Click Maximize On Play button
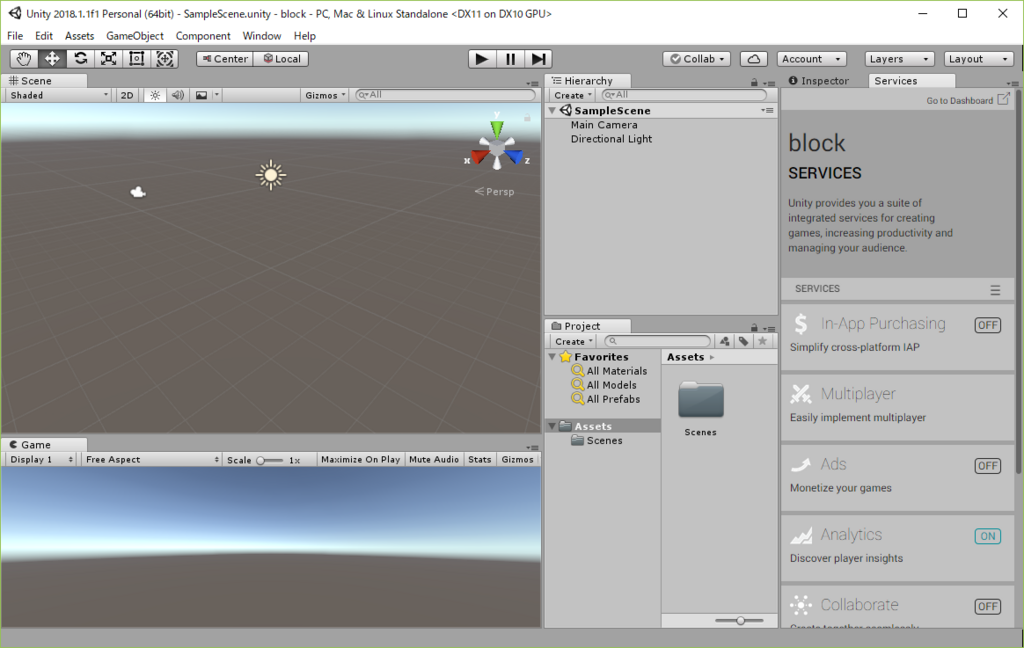The height and width of the screenshot is (648, 1024). [x=360, y=460]
